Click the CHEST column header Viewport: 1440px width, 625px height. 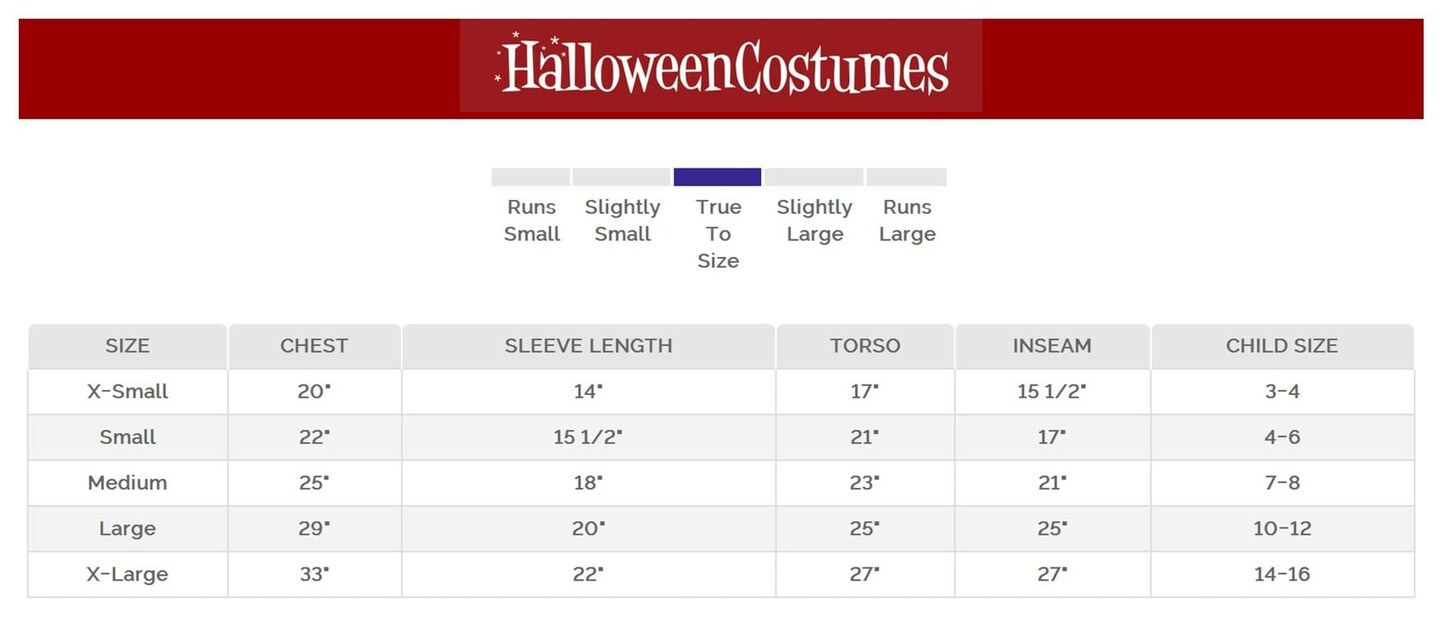[314, 346]
